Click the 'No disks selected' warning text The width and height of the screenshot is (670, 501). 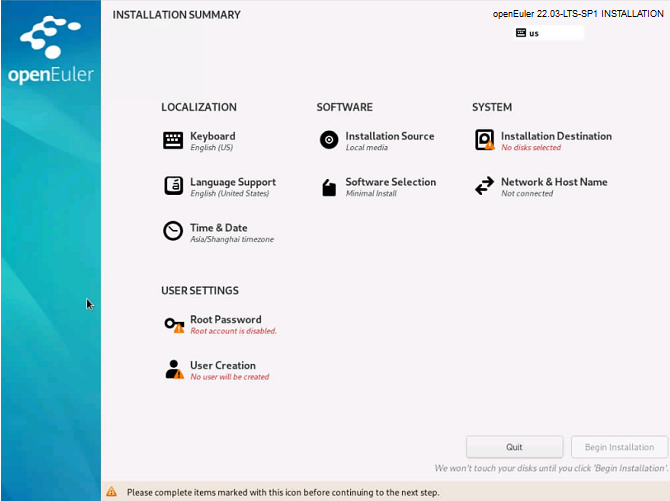(x=531, y=148)
